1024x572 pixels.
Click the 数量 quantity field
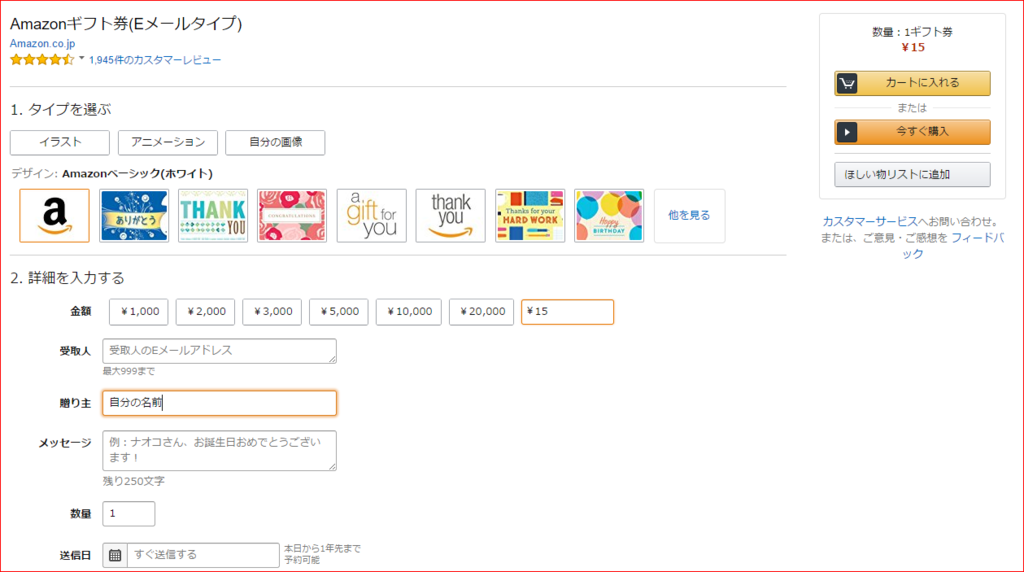129,514
